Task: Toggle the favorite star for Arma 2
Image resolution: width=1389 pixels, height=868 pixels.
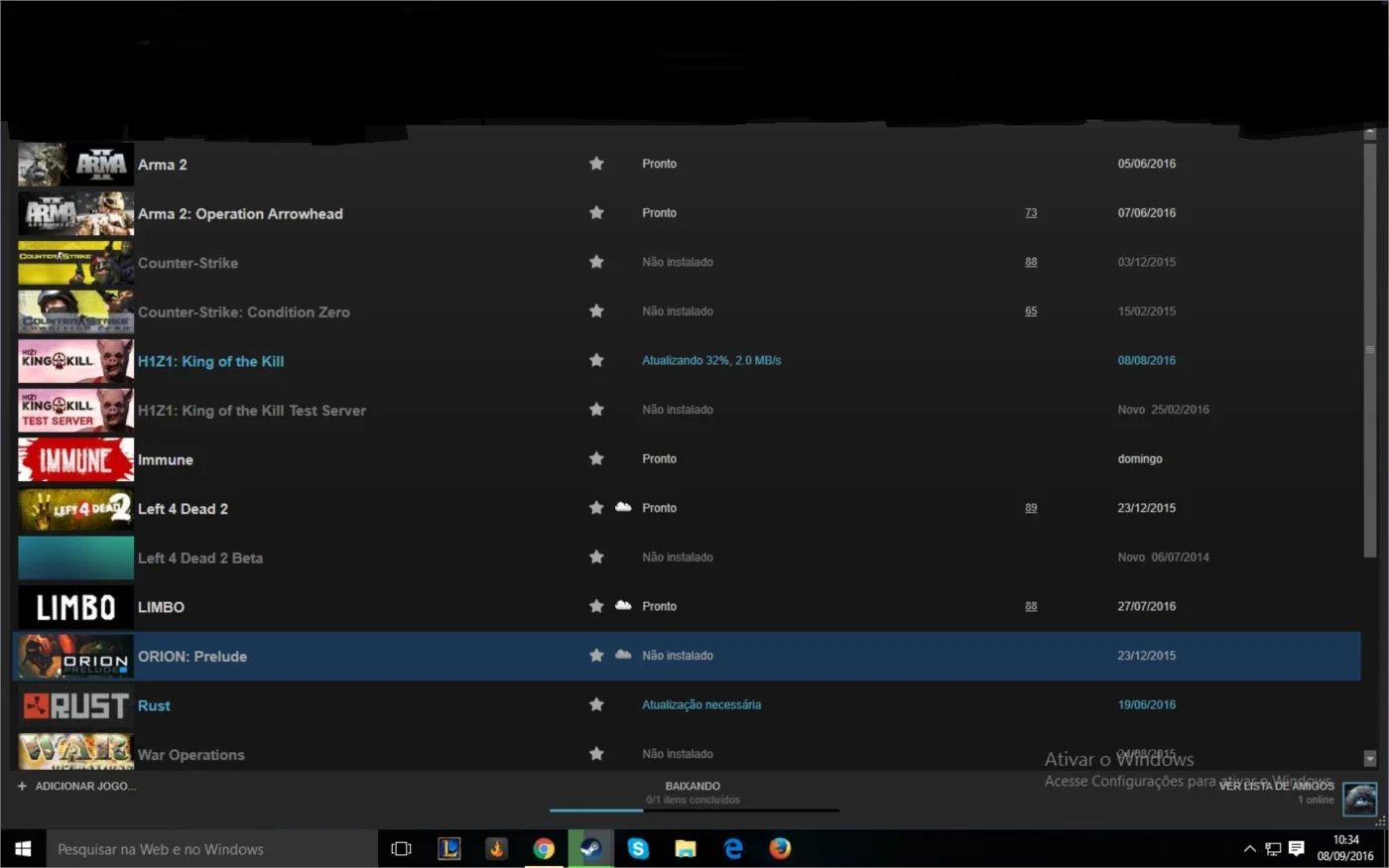Action: coord(596,164)
